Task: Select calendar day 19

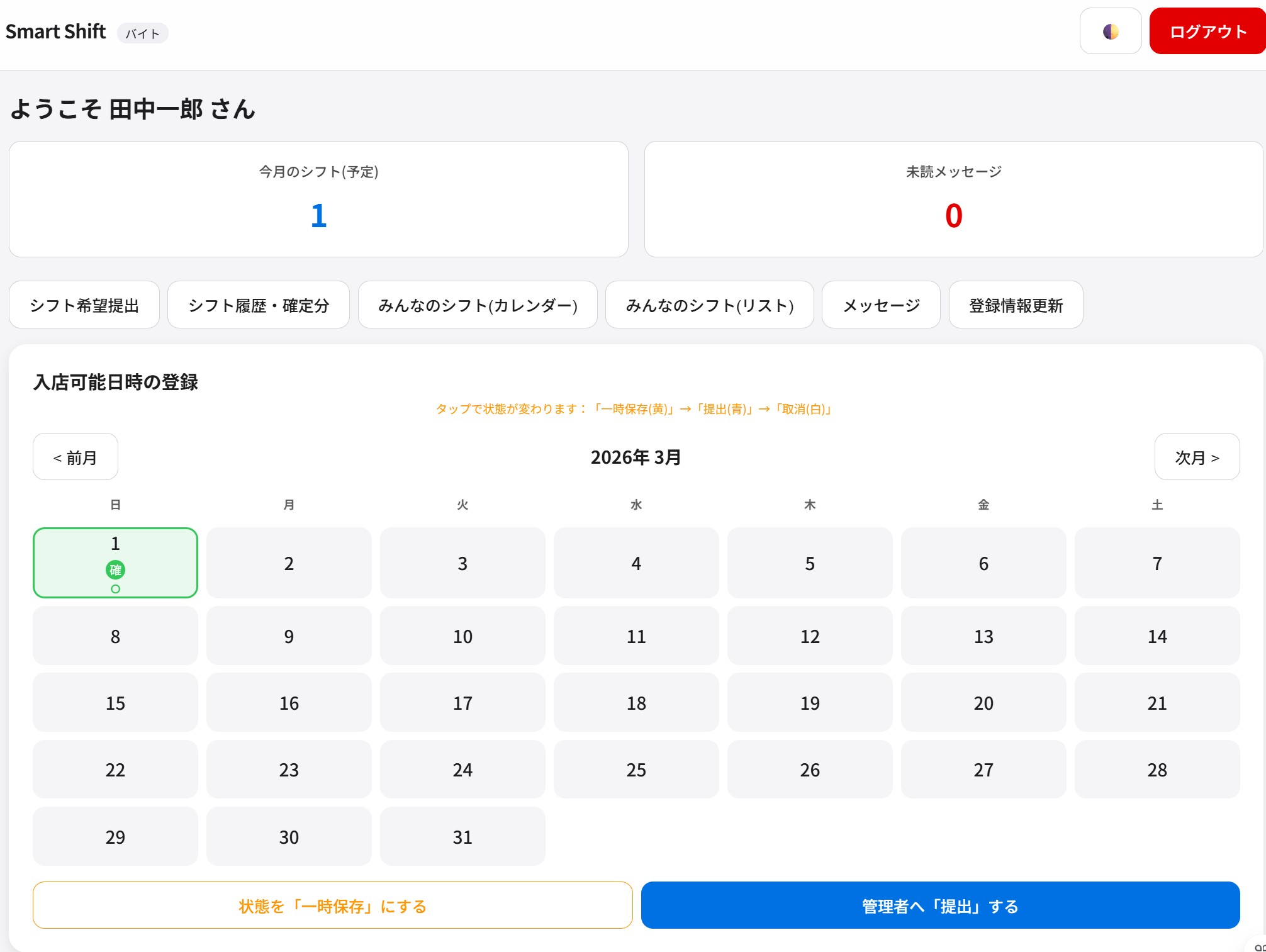Action: click(x=810, y=702)
